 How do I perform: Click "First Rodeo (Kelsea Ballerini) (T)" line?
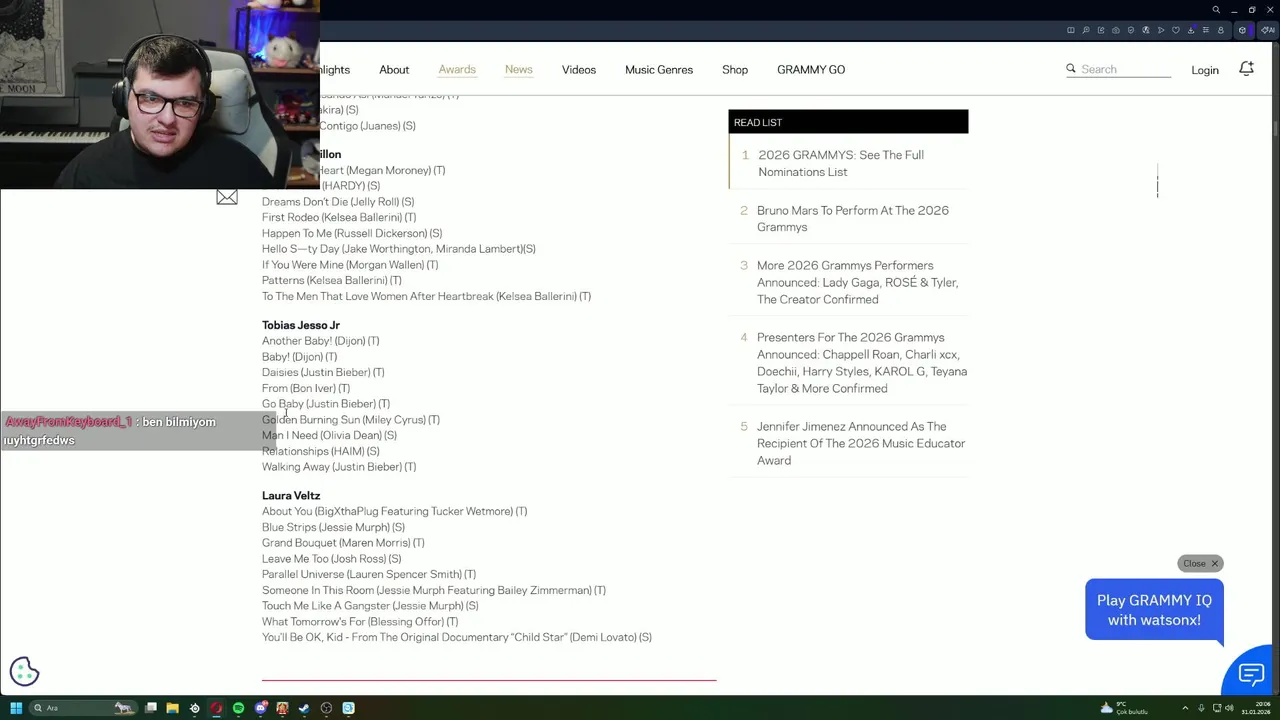click(339, 217)
